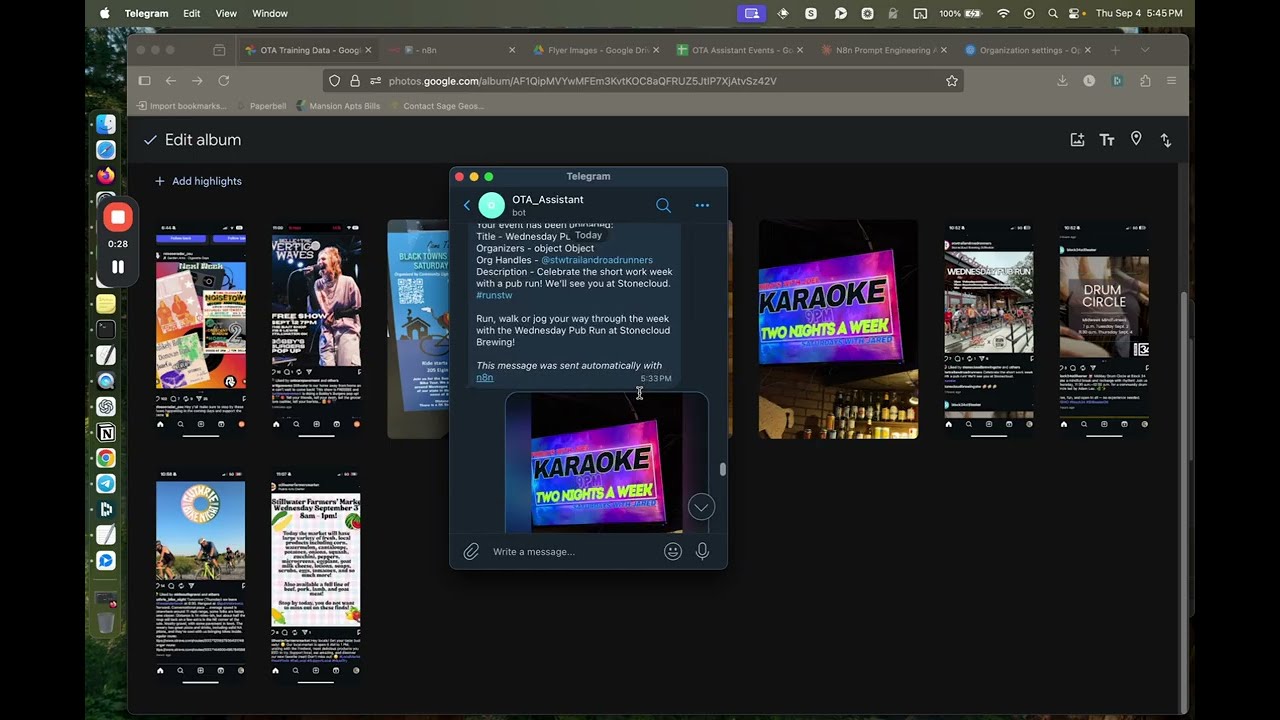1280x720 pixels.
Task: Switch to the OTA Assistant Events tab
Action: [x=740, y=50]
